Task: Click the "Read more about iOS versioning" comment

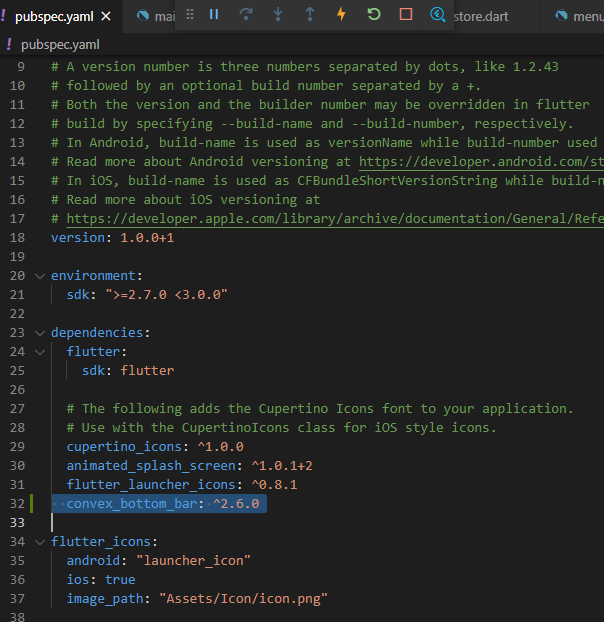Action: tap(185, 200)
